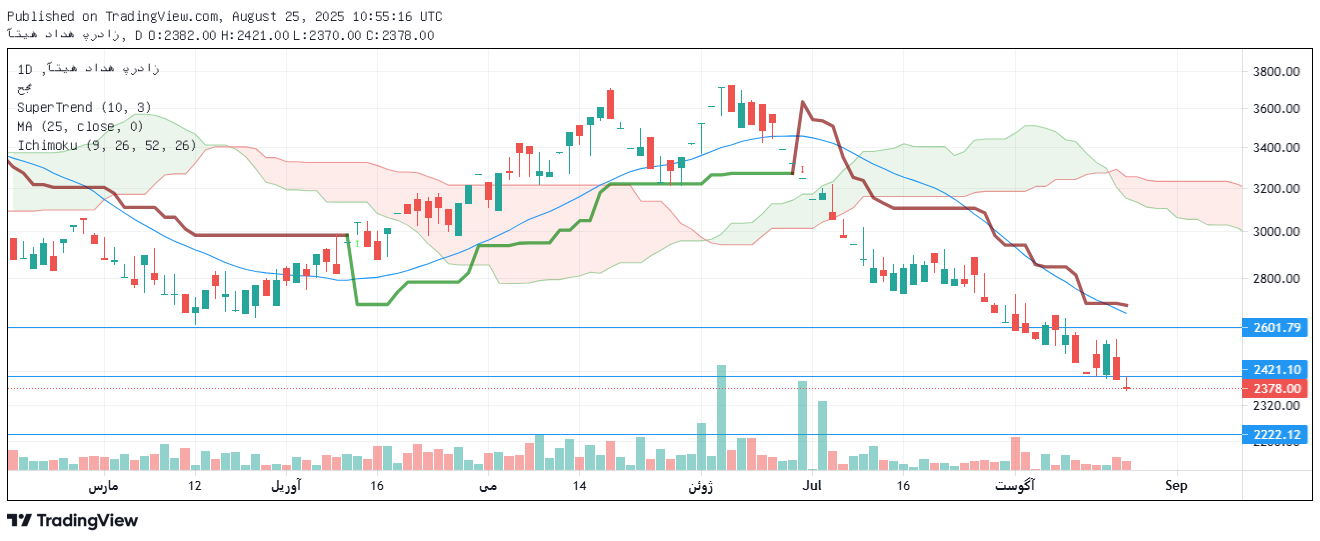The height and width of the screenshot is (541, 1320).
Task: Select the مارس label on time axis
Action: coord(104,486)
